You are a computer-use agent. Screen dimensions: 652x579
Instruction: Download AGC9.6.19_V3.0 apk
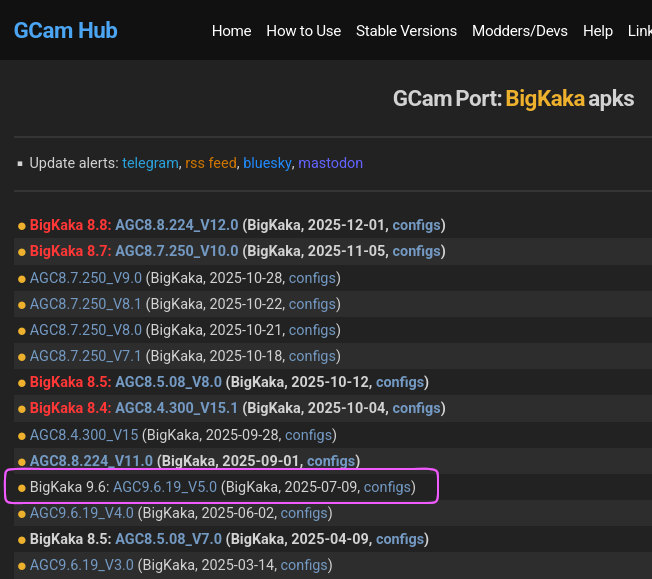(82, 565)
